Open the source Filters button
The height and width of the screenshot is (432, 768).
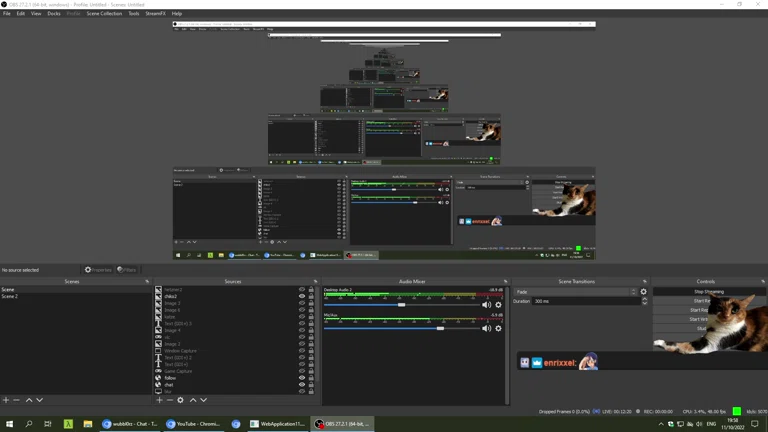click(x=127, y=270)
